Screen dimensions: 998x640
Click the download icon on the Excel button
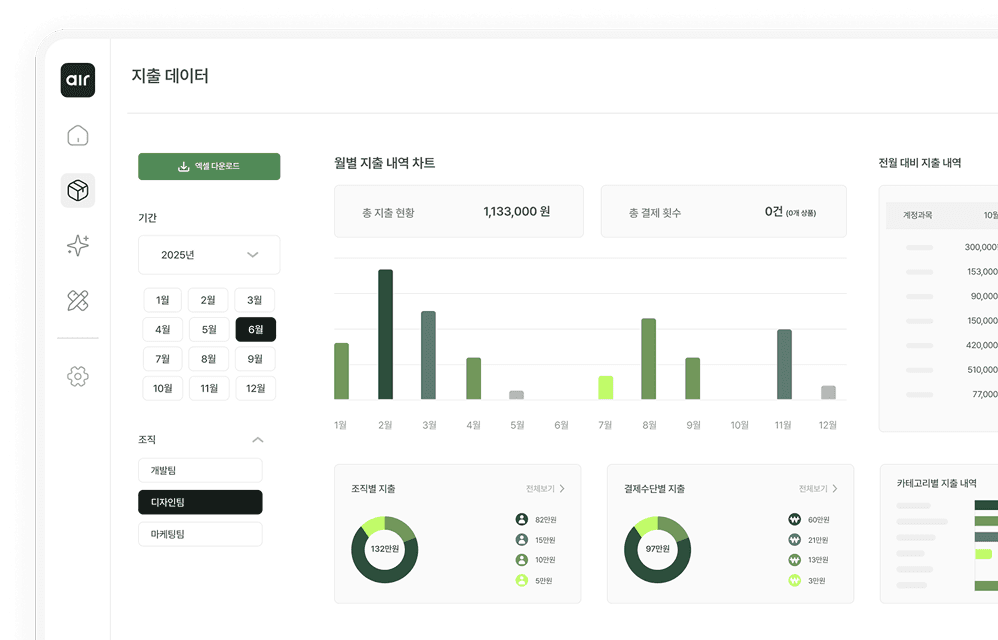(183, 166)
